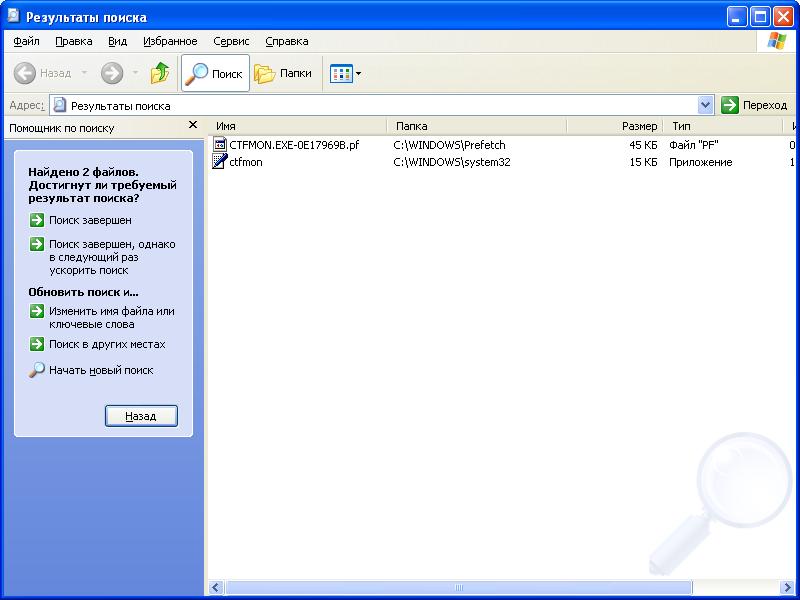Click the Приложение type cell

tap(701, 162)
